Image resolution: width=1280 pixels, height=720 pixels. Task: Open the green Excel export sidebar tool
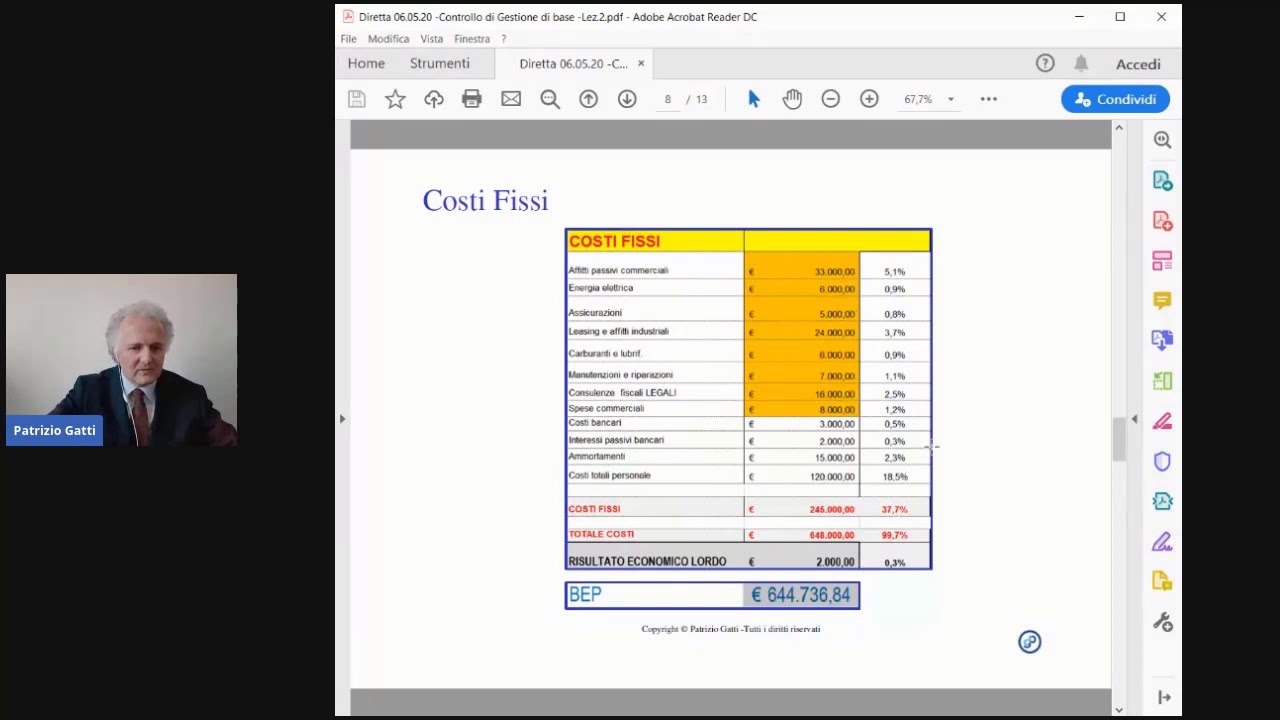[1162, 381]
